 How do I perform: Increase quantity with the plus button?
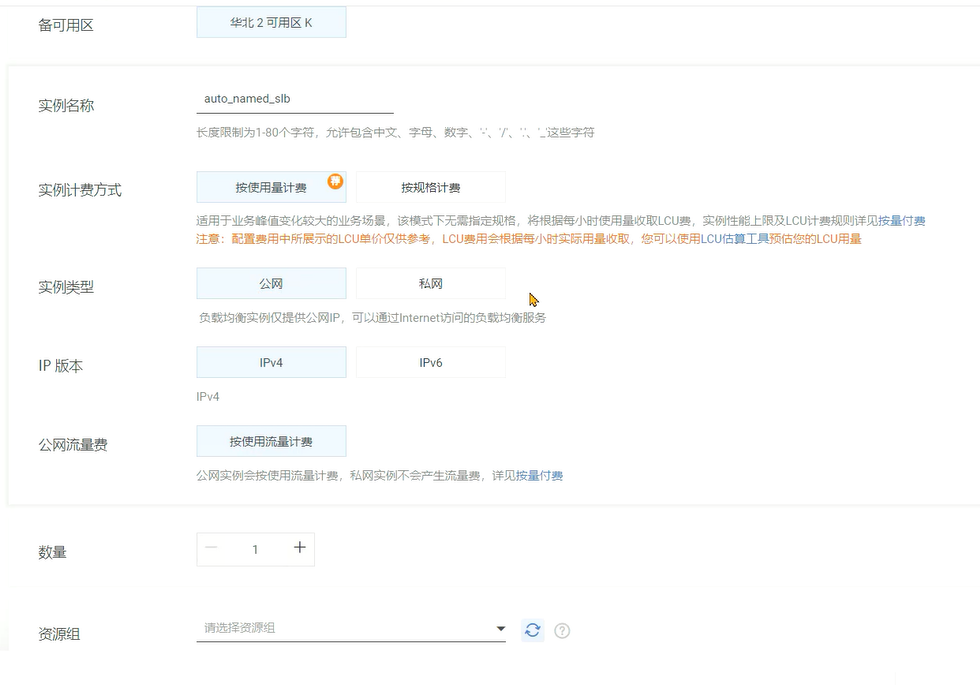pos(298,548)
